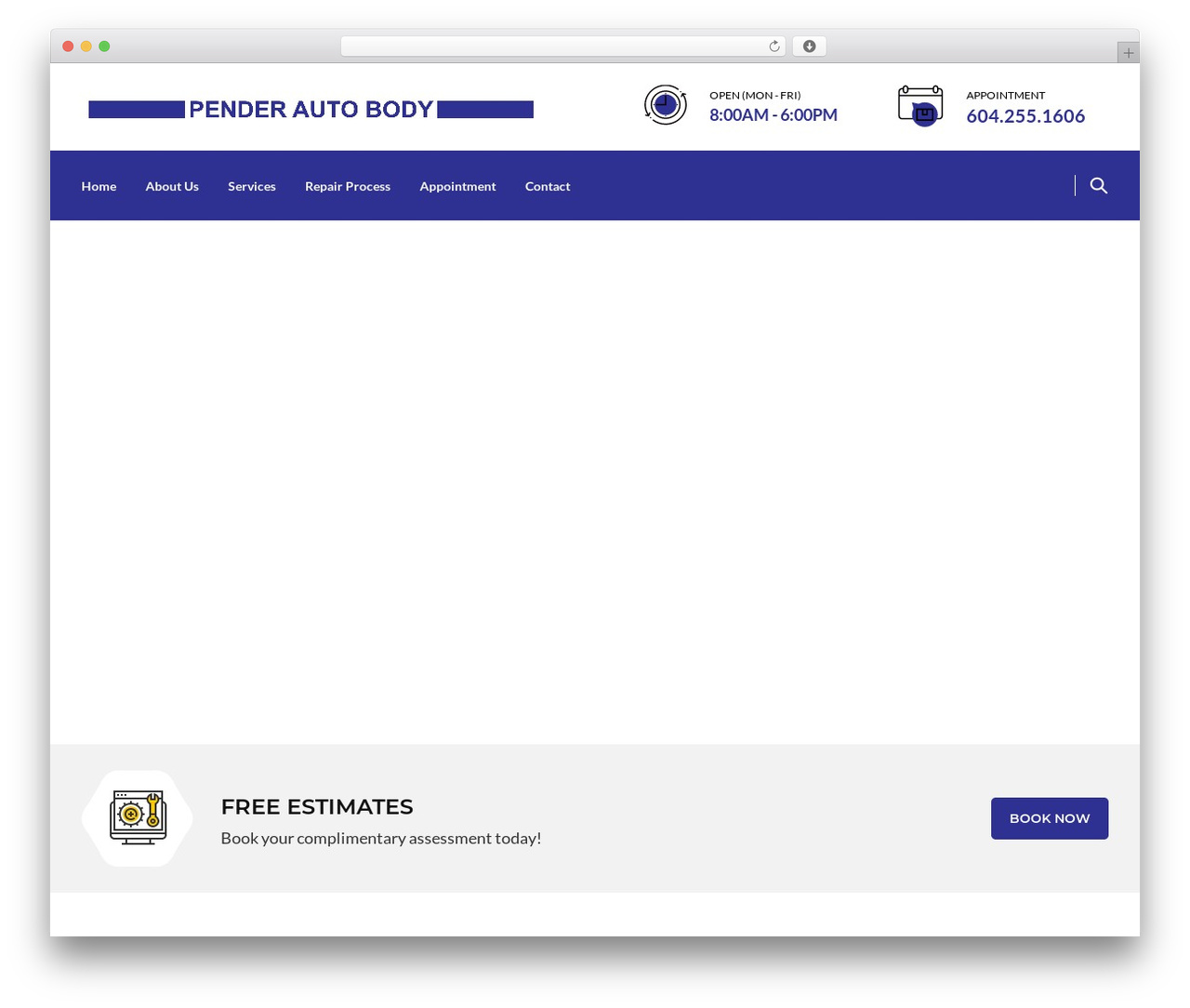Open the Appointment menu item

[x=457, y=186]
